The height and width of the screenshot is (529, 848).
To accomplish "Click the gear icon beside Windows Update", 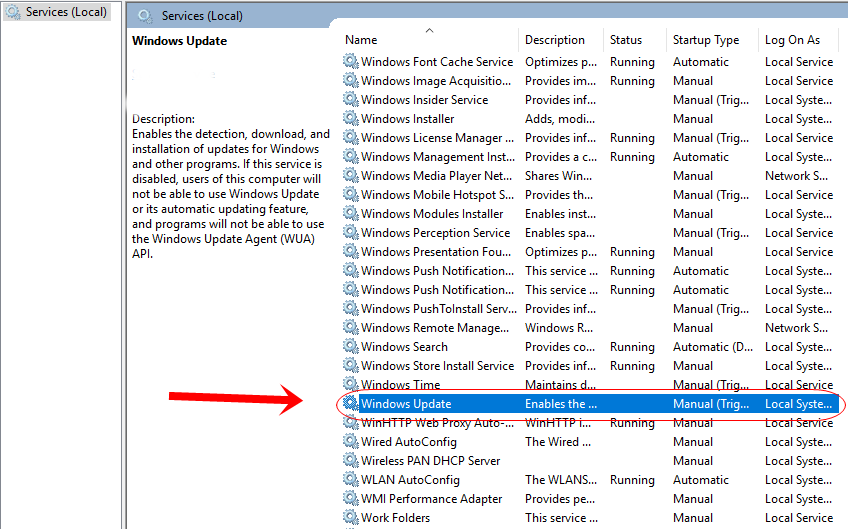I will click(x=350, y=403).
